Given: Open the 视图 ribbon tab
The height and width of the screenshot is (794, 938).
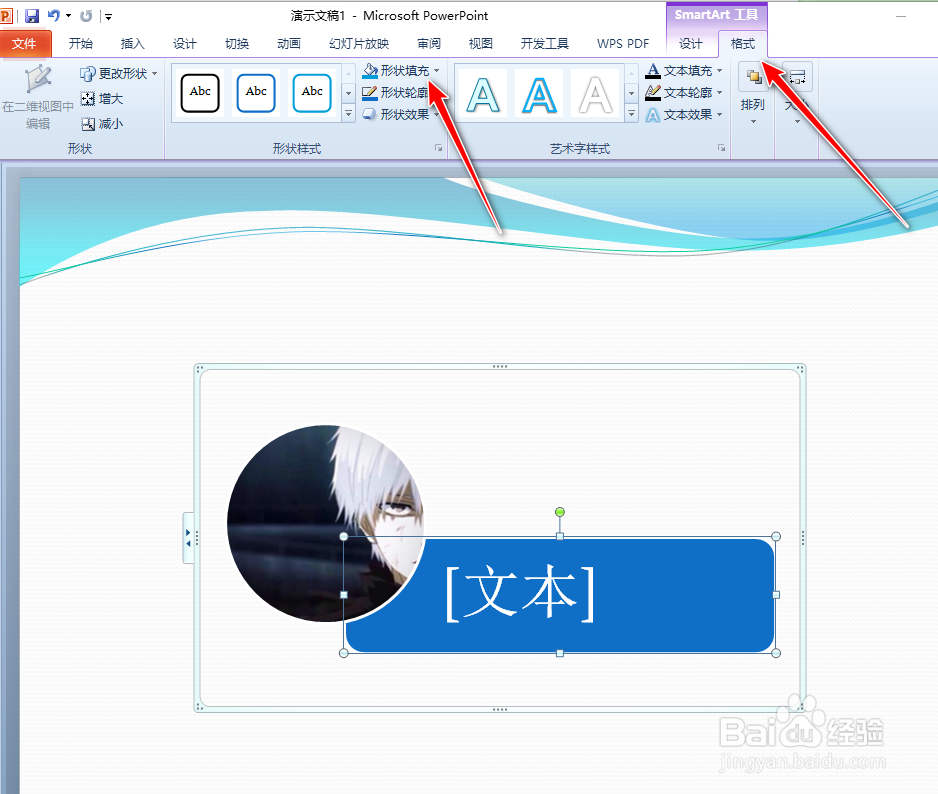Looking at the screenshot, I should click(x=480, y=44).
